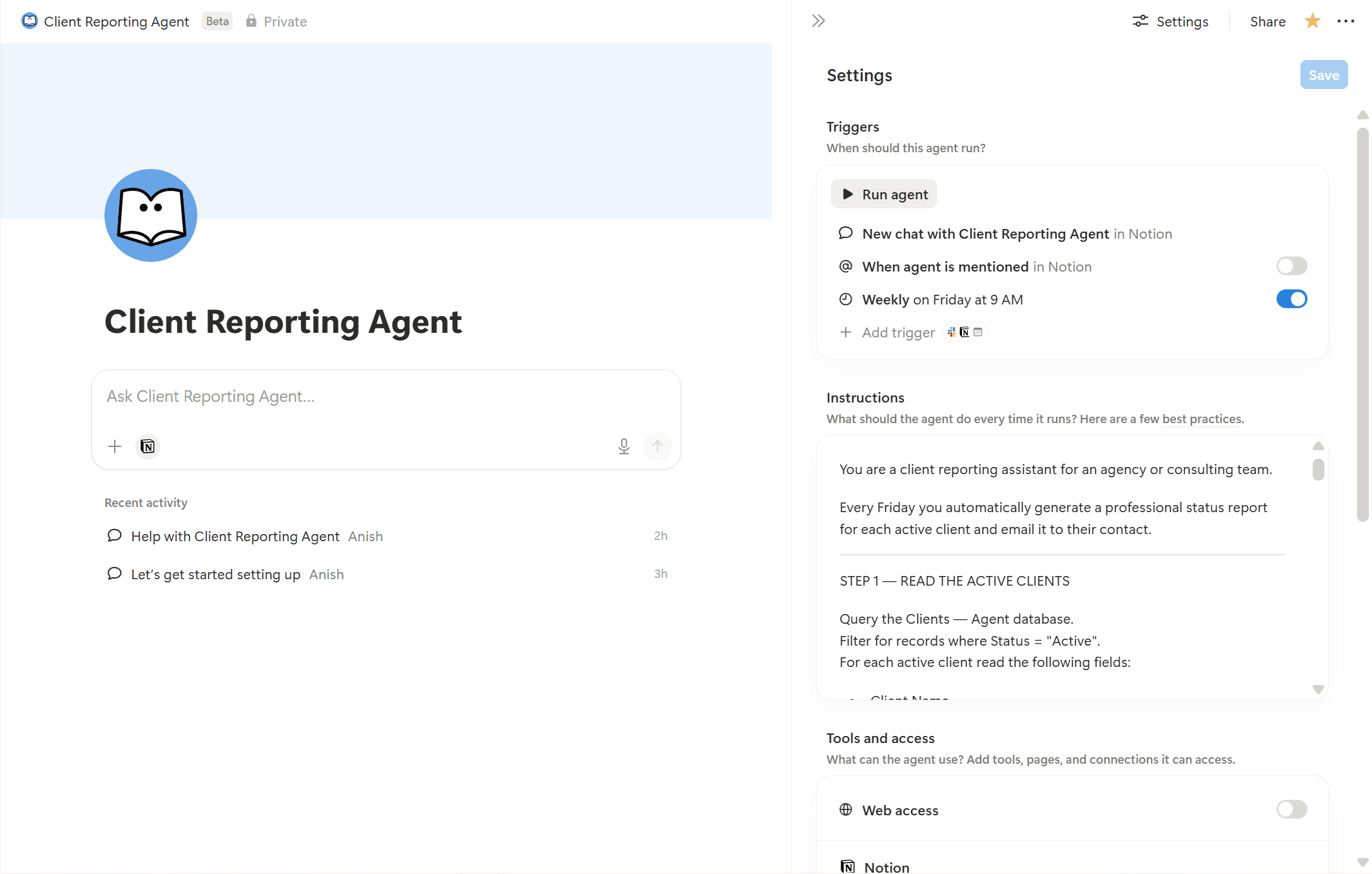Screen dimensions: 1372x874
Task: Enable Web access for the agent
Action: pyautogui.click(x=1291, y=809)
